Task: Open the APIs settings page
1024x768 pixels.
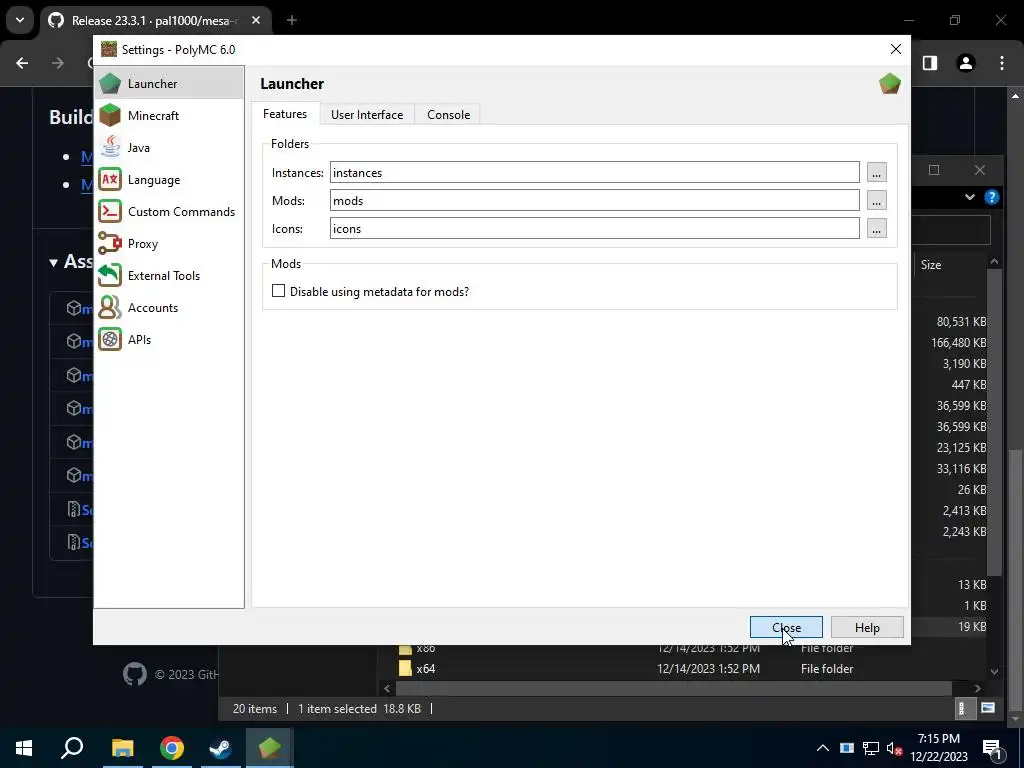Action: [169, 340]
